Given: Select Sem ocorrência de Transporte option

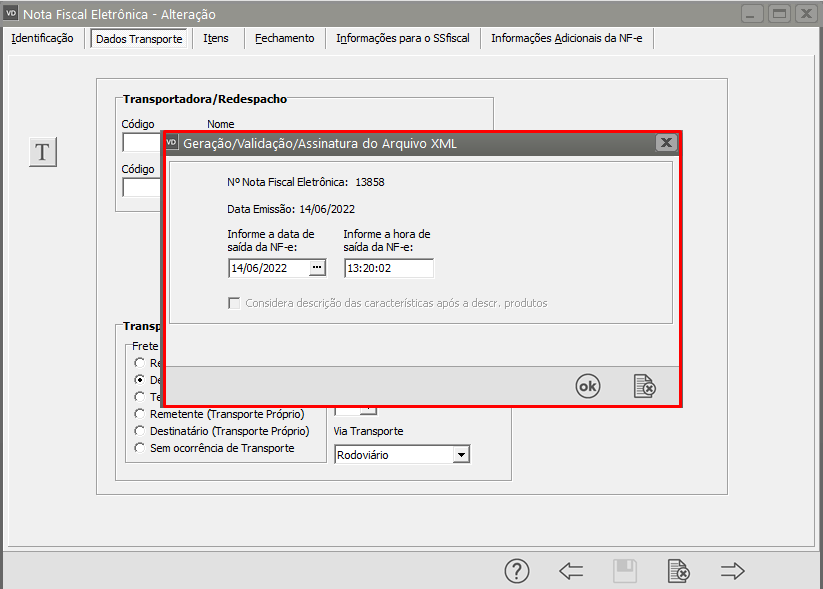Looking at the screenshot, I should pyautogui.click(x=140, y=448).
